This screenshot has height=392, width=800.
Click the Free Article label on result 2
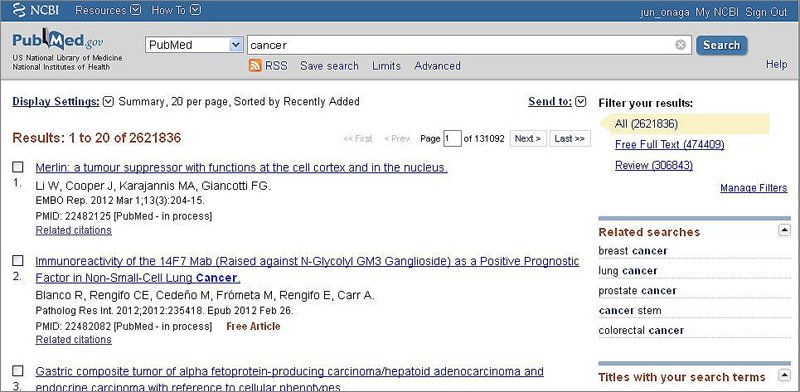(x=253, y=326)
